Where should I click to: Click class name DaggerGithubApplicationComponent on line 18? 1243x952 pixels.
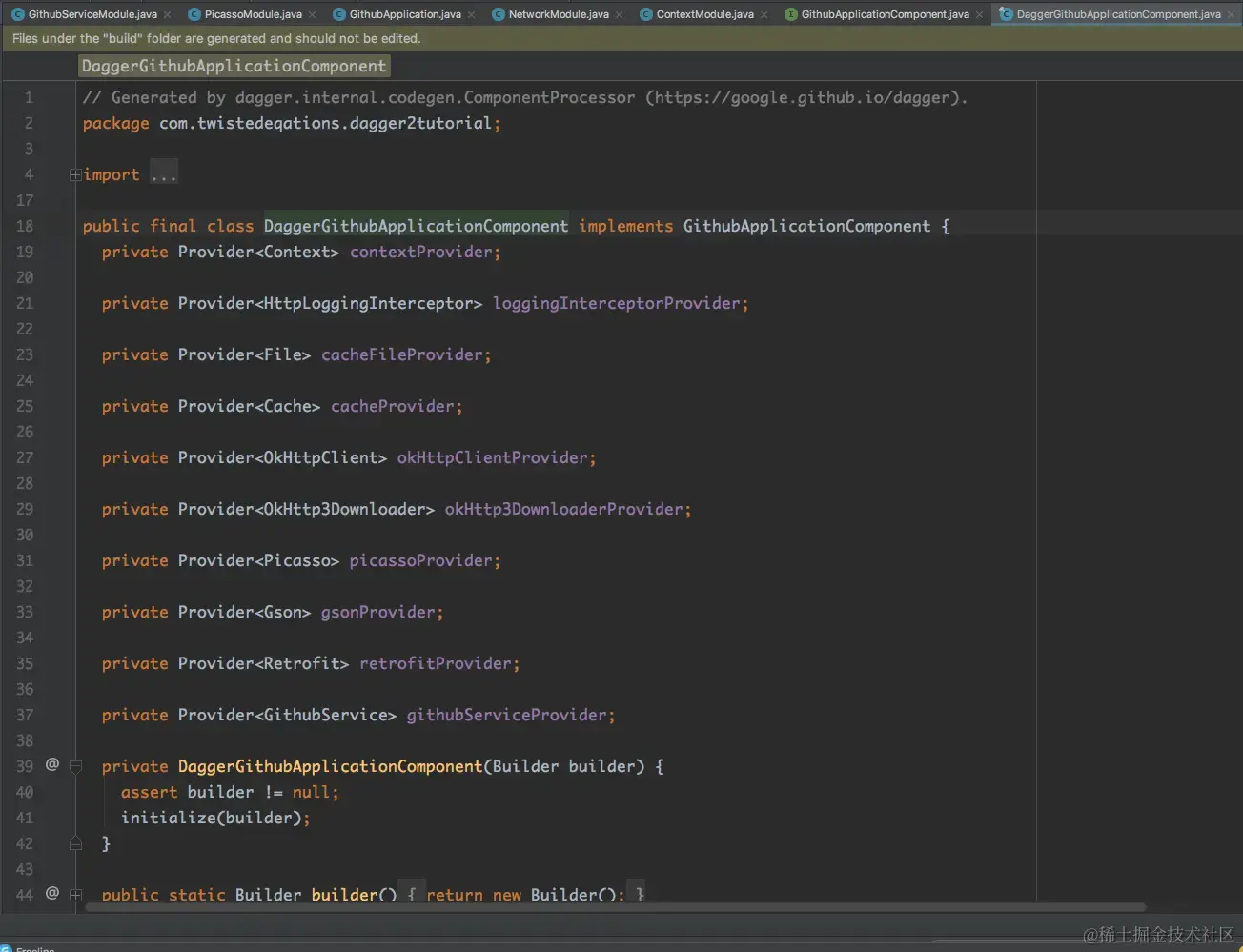[x=416, y=226]
